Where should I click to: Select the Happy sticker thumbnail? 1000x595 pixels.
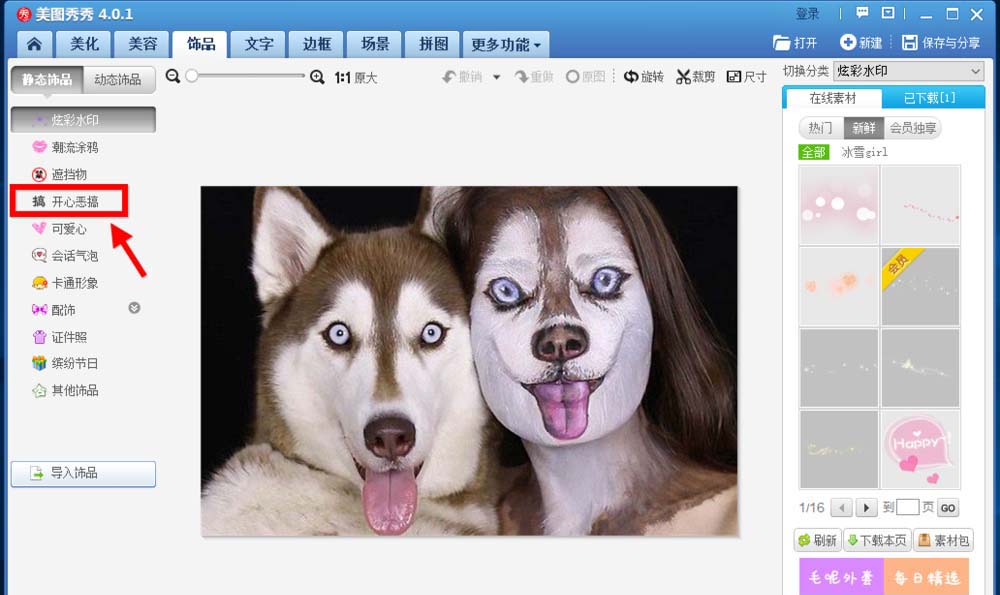(x=920, y=449)
